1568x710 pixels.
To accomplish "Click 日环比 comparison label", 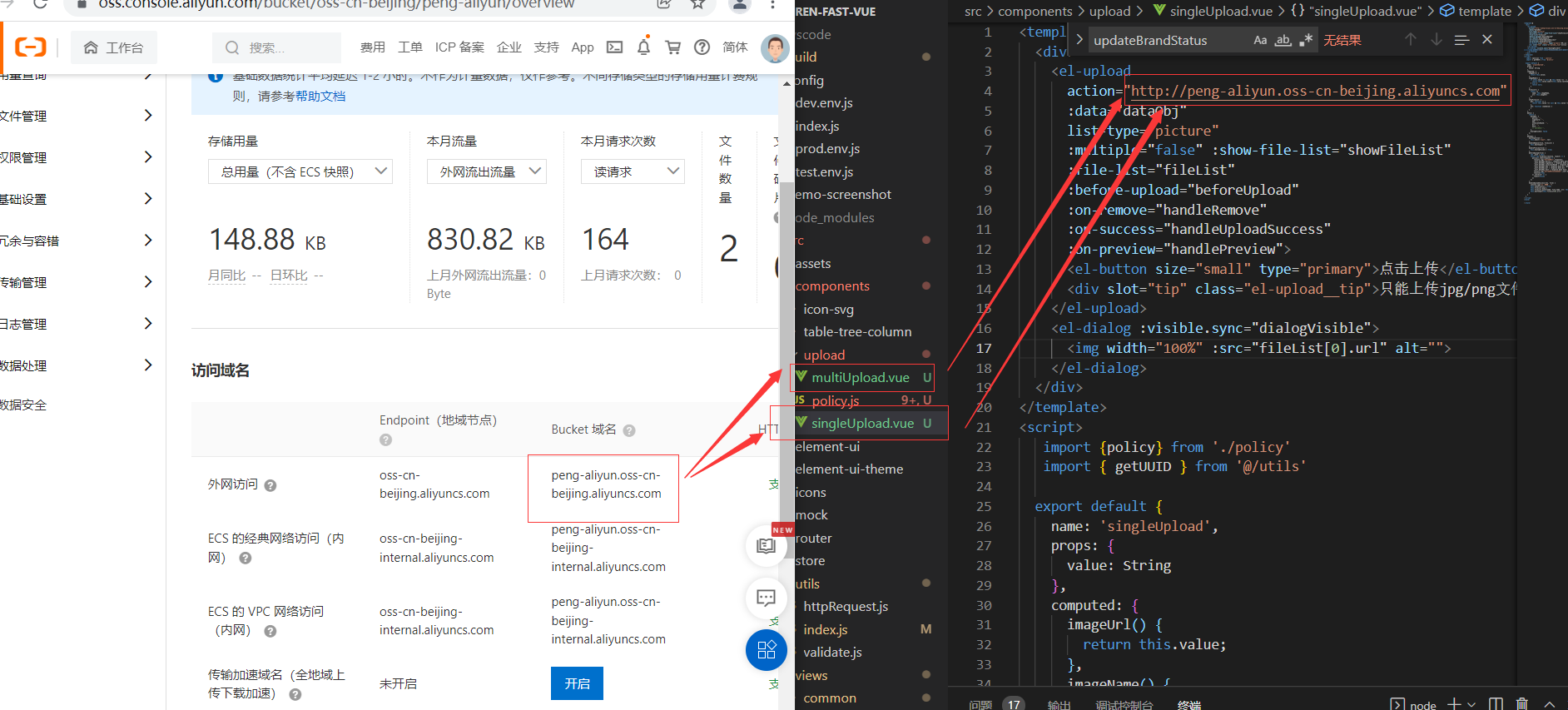I will tap(289, 275).
